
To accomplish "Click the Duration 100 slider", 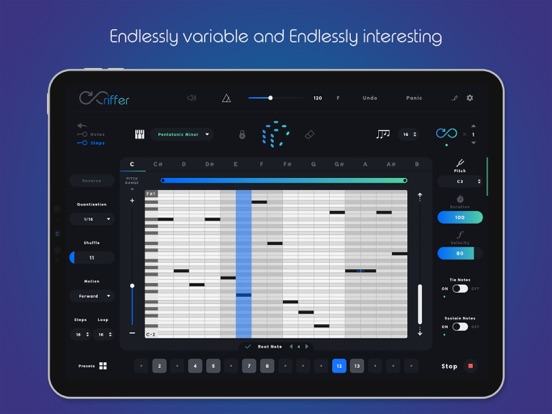I will pos(460,218).
